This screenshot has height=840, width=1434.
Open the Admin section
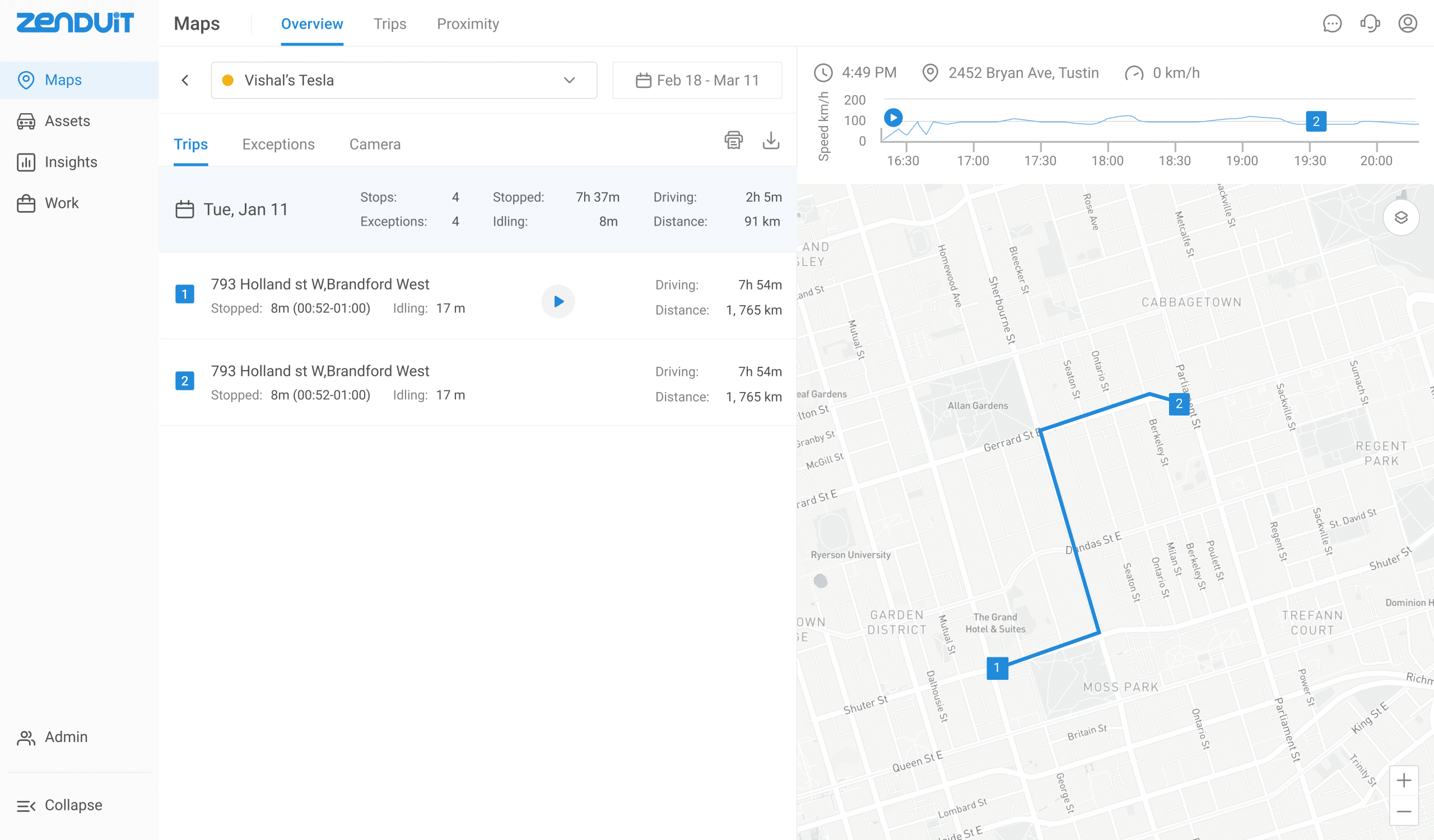click(x=66, y=736)
